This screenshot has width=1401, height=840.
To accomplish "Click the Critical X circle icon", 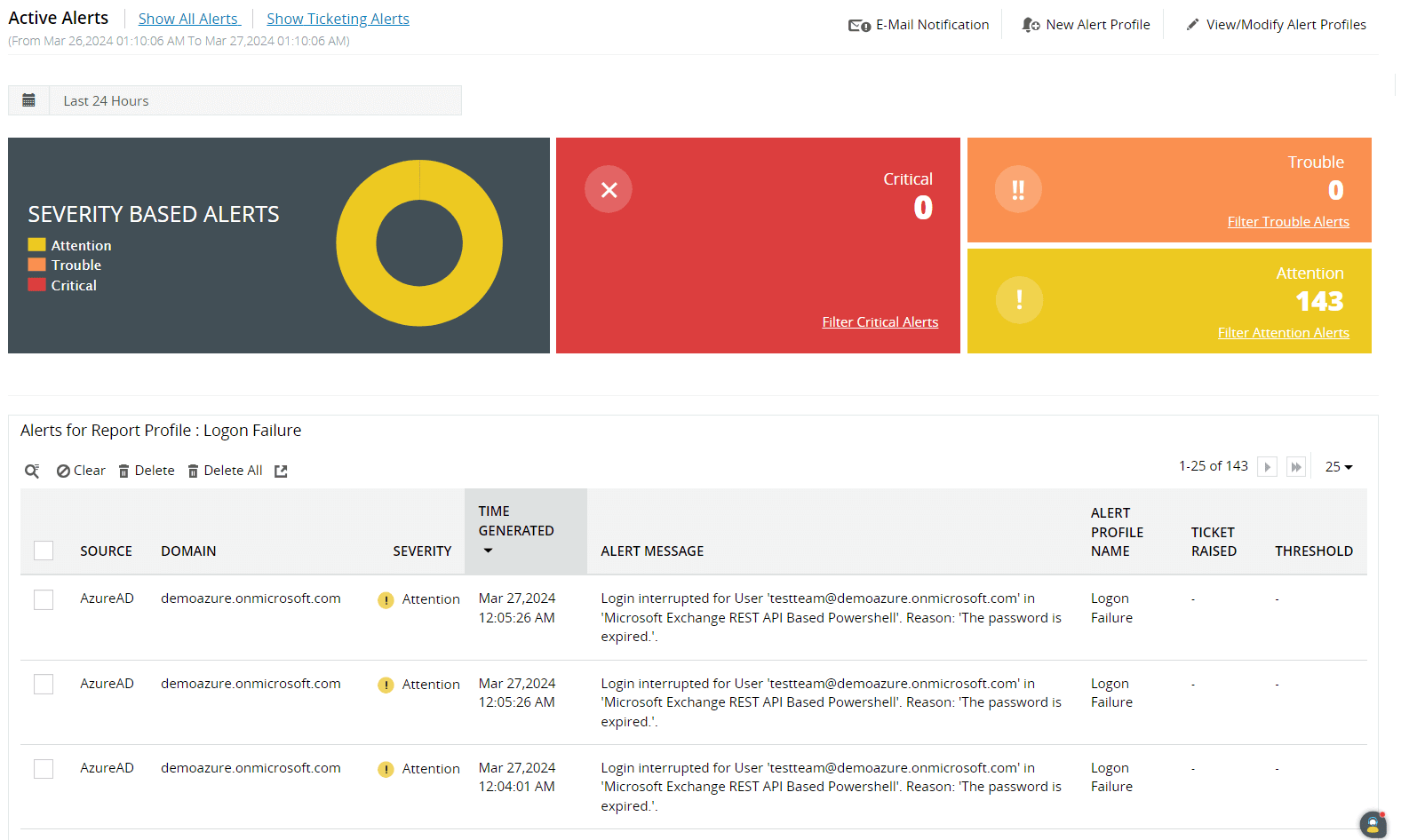I will click(609, 189).
